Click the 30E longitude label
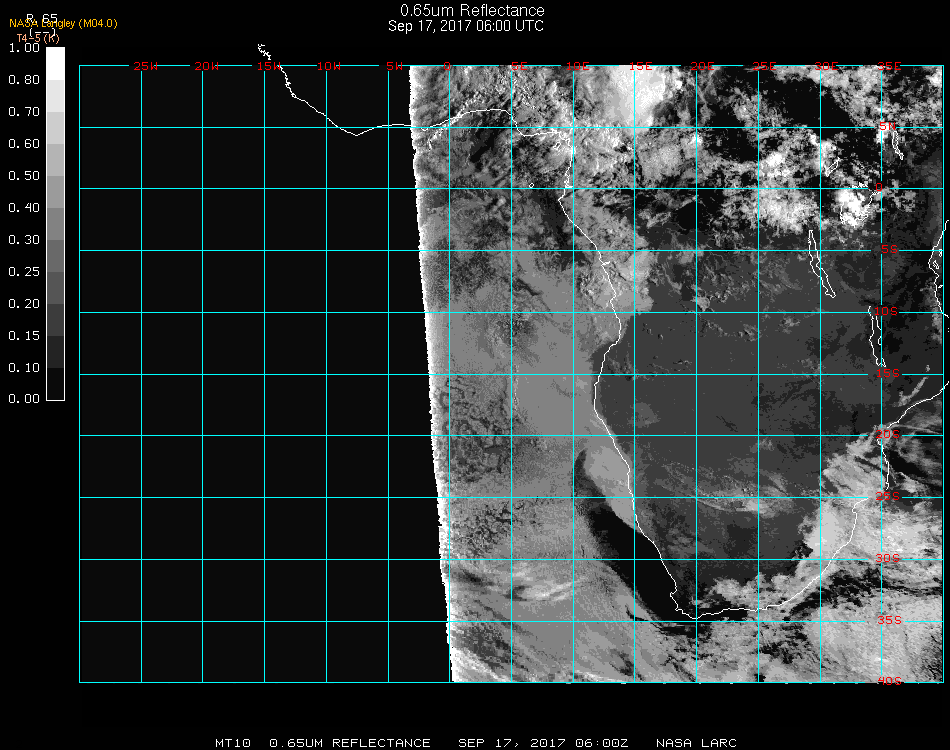The height and width of the screenshot is (750, 950). 826,66
